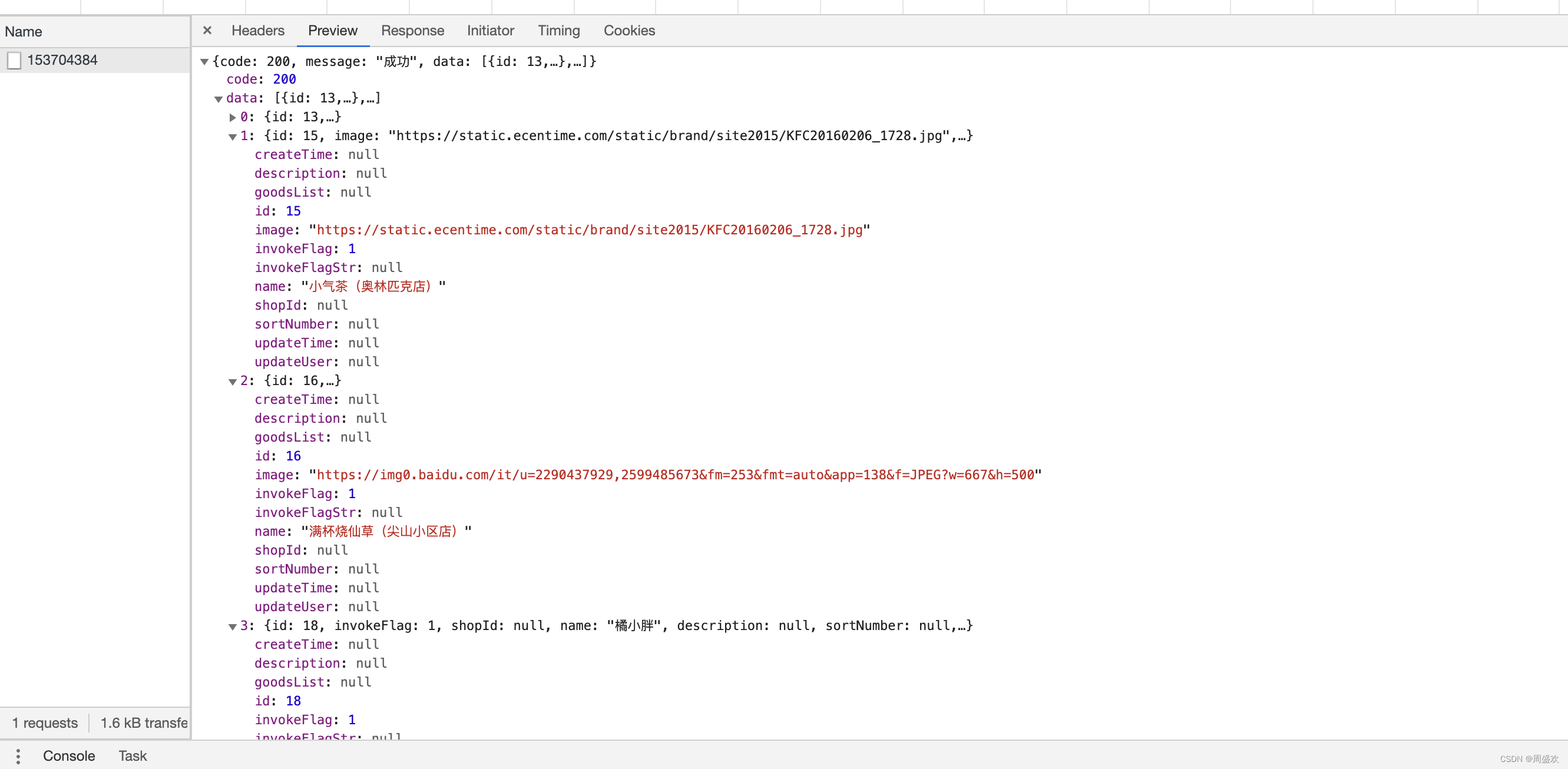Open the Task drawer tab
Image resolution: width=1568 pixels, height=769 pixels.
click(x=133, y=755)
